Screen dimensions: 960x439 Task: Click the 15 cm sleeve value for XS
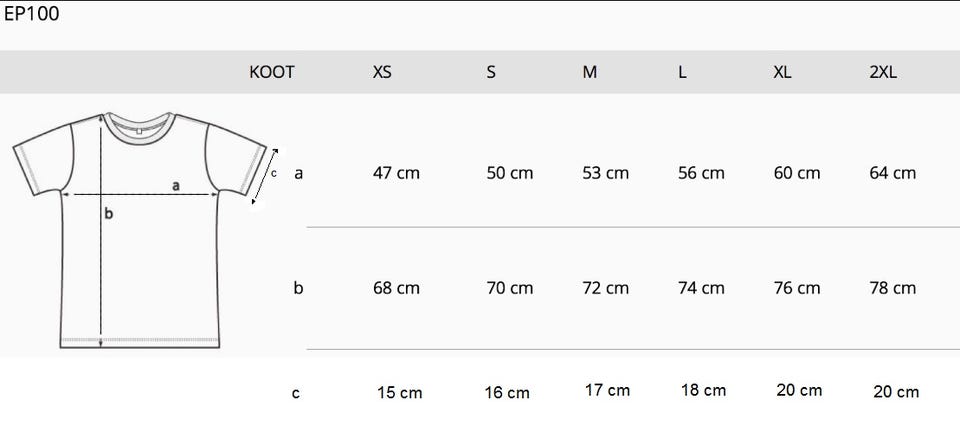pos(399,393)
